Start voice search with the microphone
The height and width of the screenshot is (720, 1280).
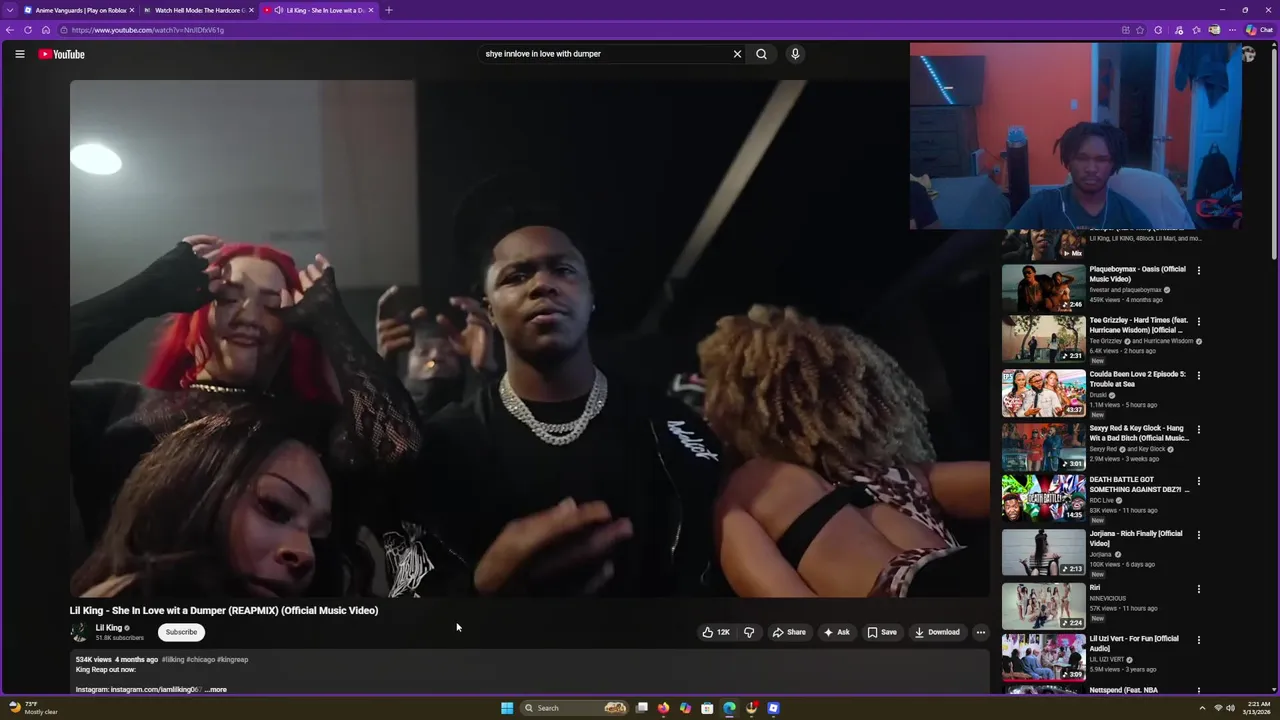tap(795, 54)
